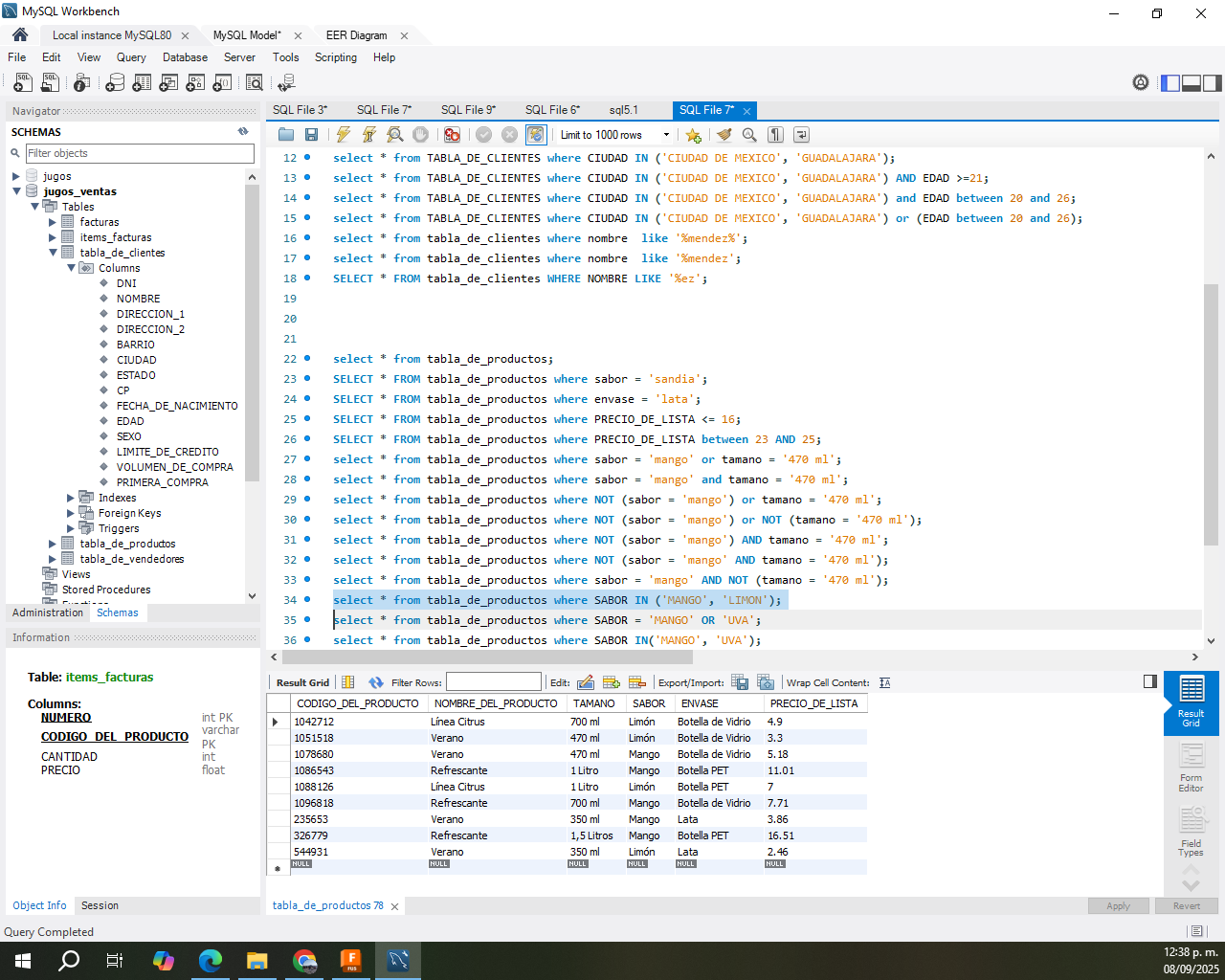Switch to SQL File 9 tab

468,110
